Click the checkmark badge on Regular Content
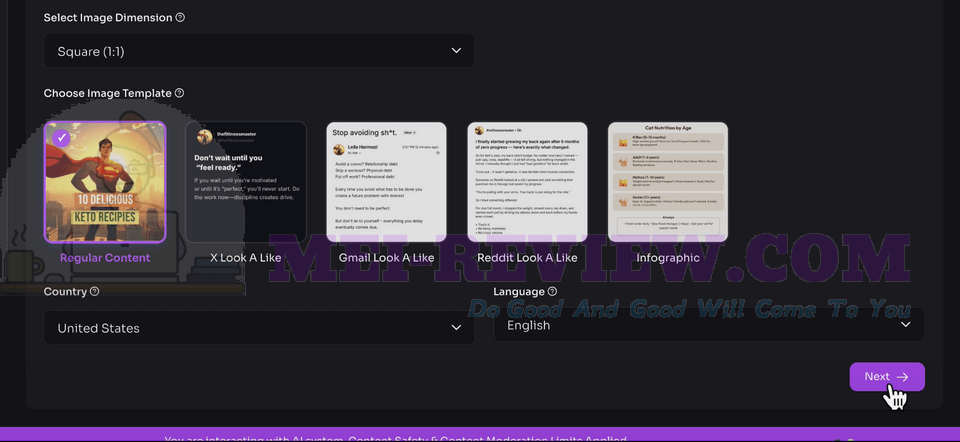 pos(60,138)
